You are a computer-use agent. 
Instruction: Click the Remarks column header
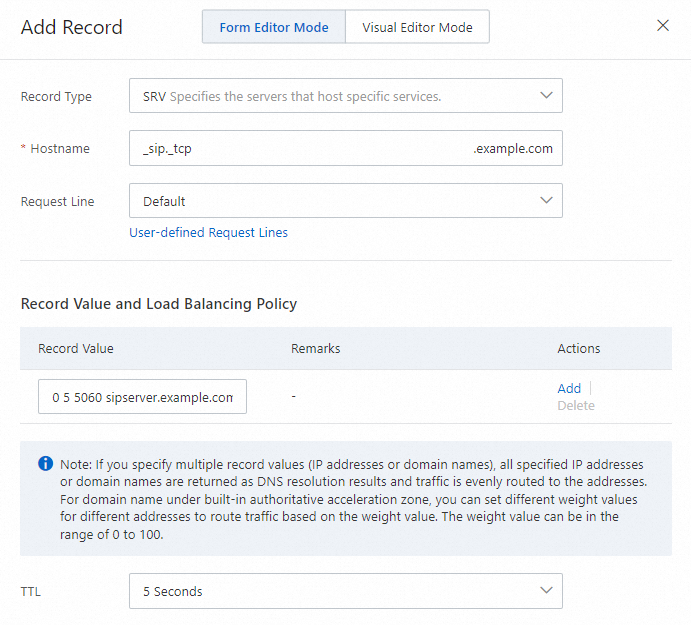pyautogui.click(x=315, y=349)
